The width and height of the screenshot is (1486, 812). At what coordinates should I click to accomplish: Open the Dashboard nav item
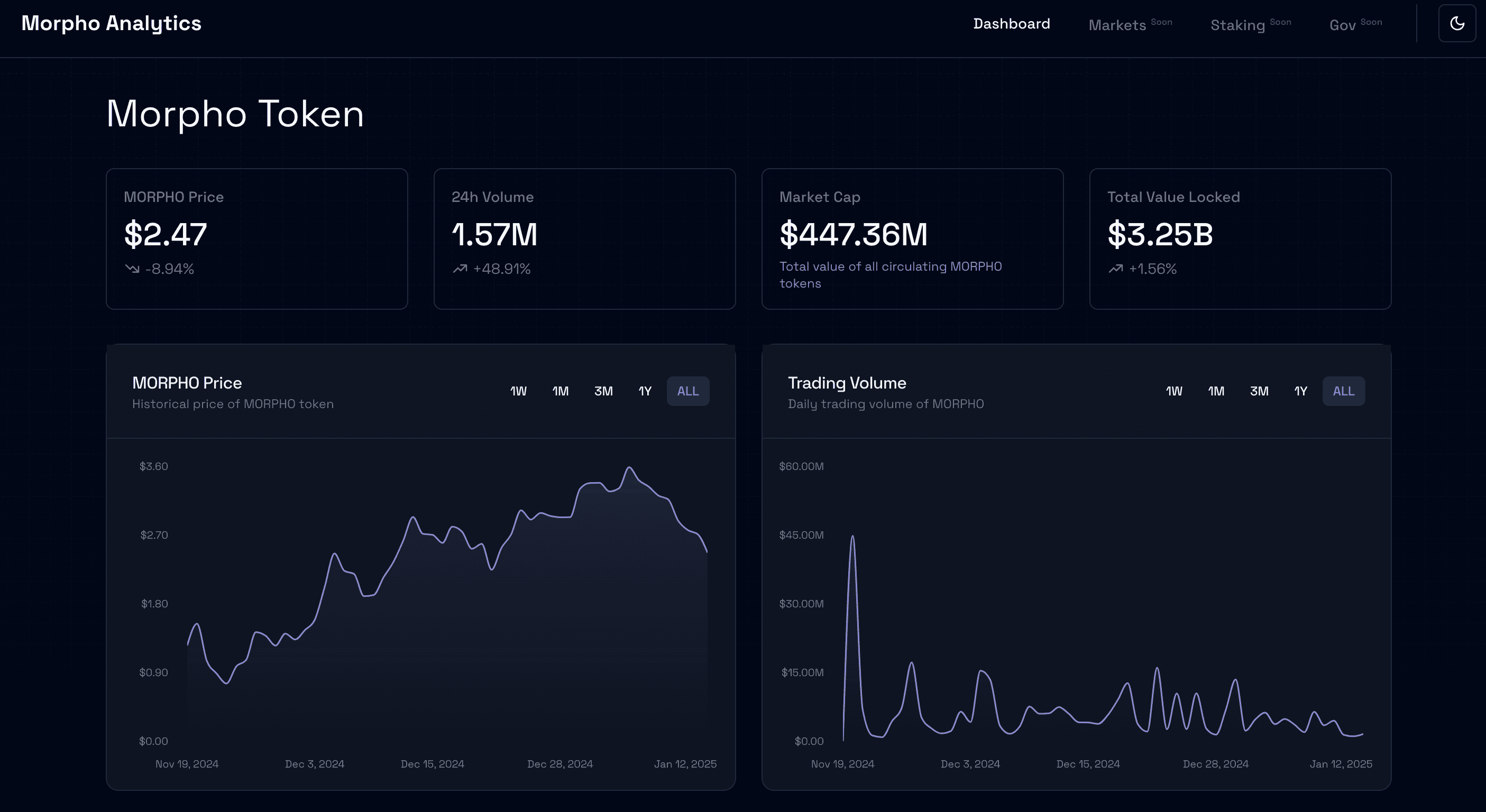pos(1011,24)
